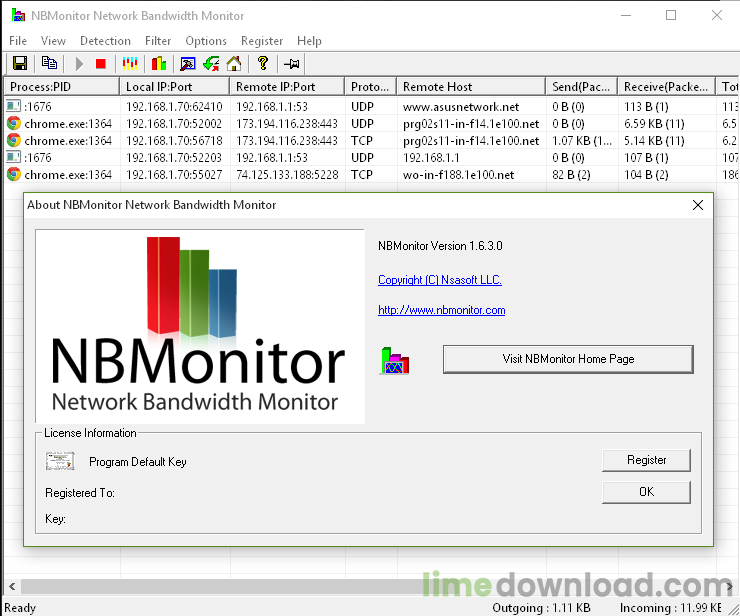Sort by the Receive(Packe... column header
This screenshot has width=740, height=616.
pos(666,87)
